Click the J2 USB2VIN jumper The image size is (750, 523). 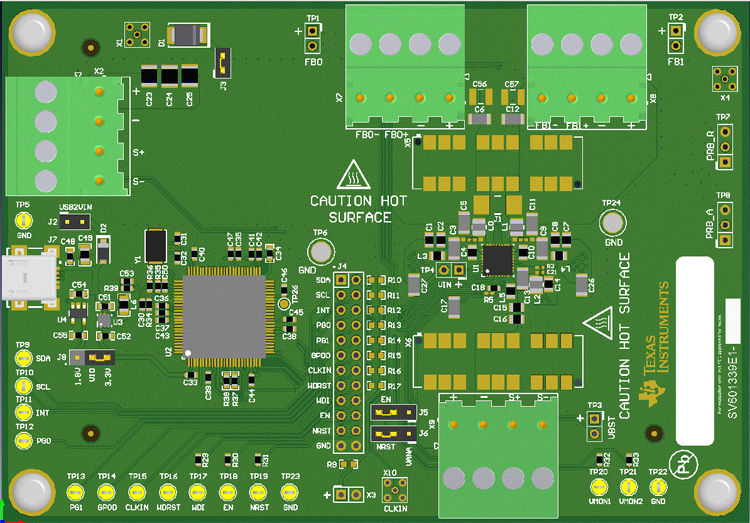pyautogui.click(x=75, y=222)
